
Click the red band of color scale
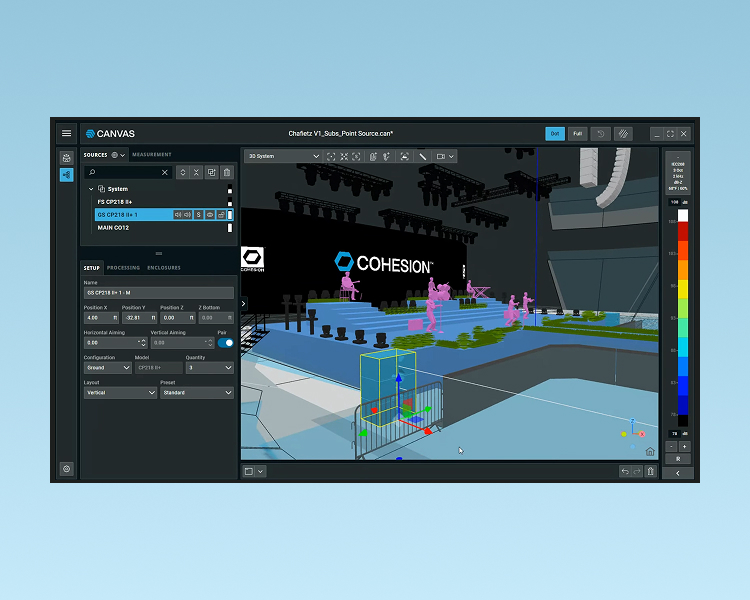[x=683, y=231]
